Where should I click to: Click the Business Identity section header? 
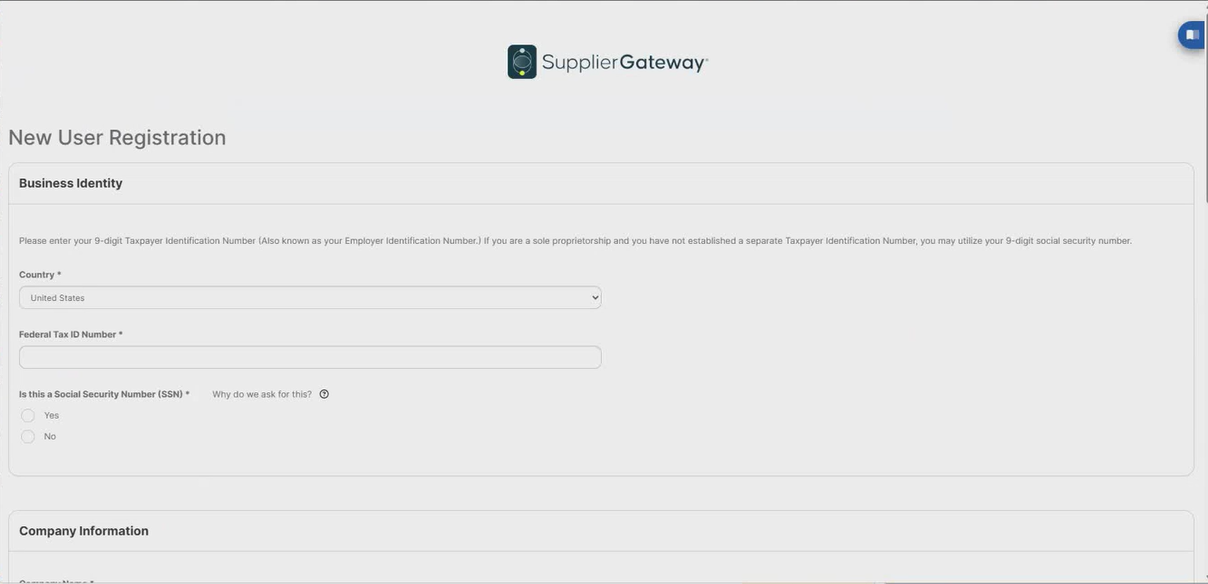tap(71, 183)
